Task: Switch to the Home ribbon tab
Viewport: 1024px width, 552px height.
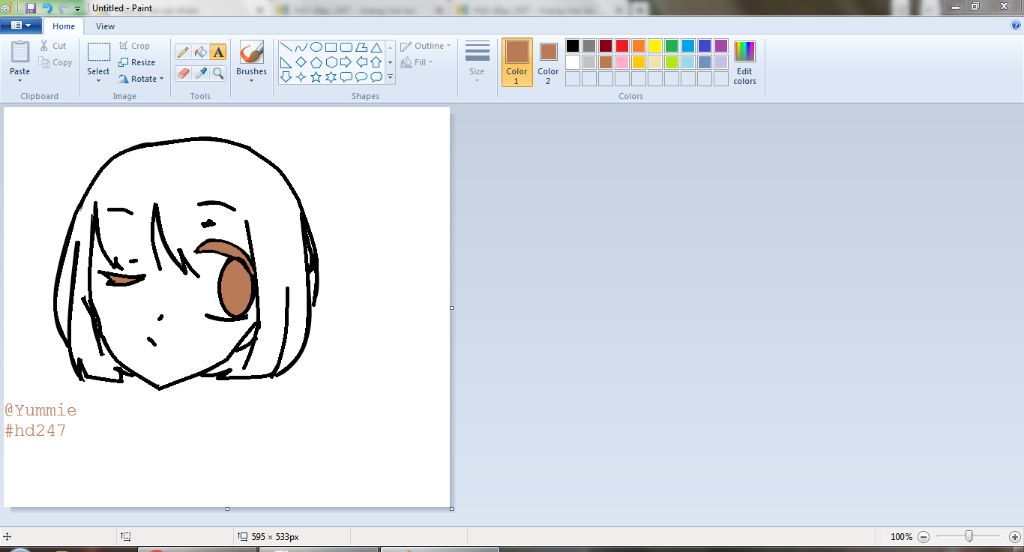Action: click(63, 26)
